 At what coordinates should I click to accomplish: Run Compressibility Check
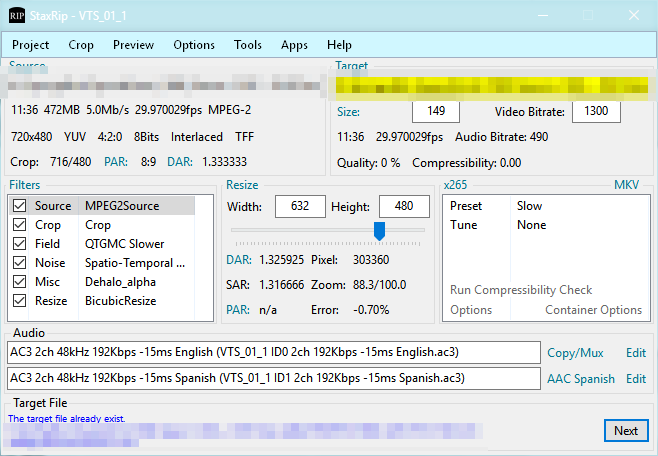[x=520, y=290]
